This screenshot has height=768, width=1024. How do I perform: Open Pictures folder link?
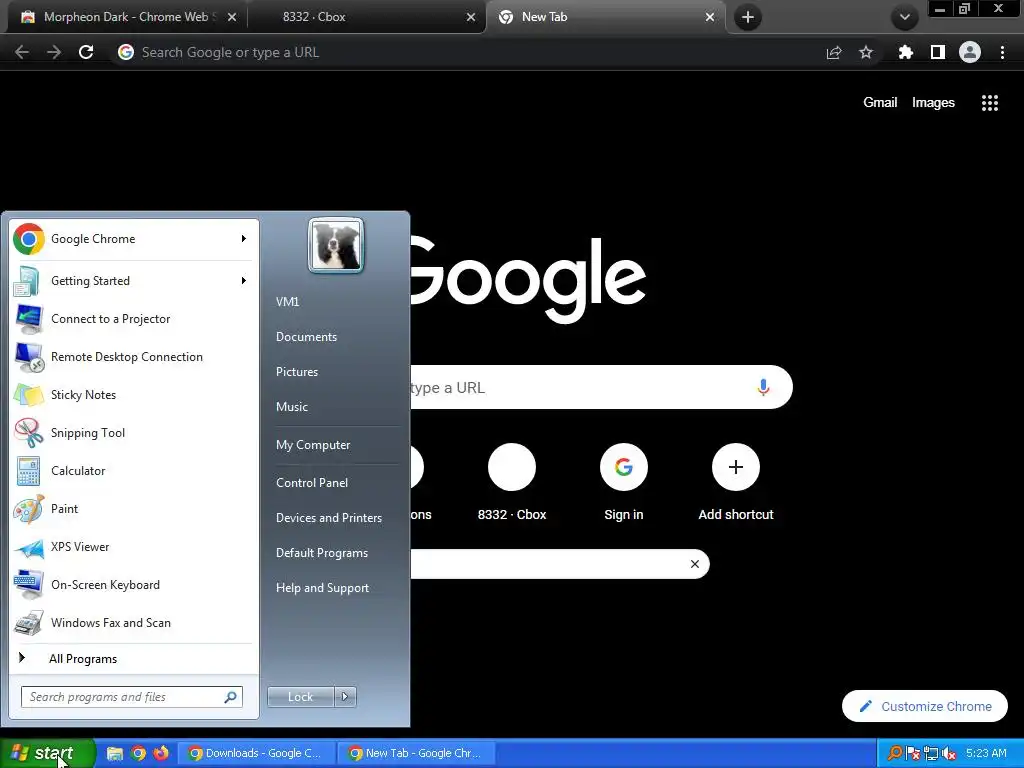coord(297,372)
